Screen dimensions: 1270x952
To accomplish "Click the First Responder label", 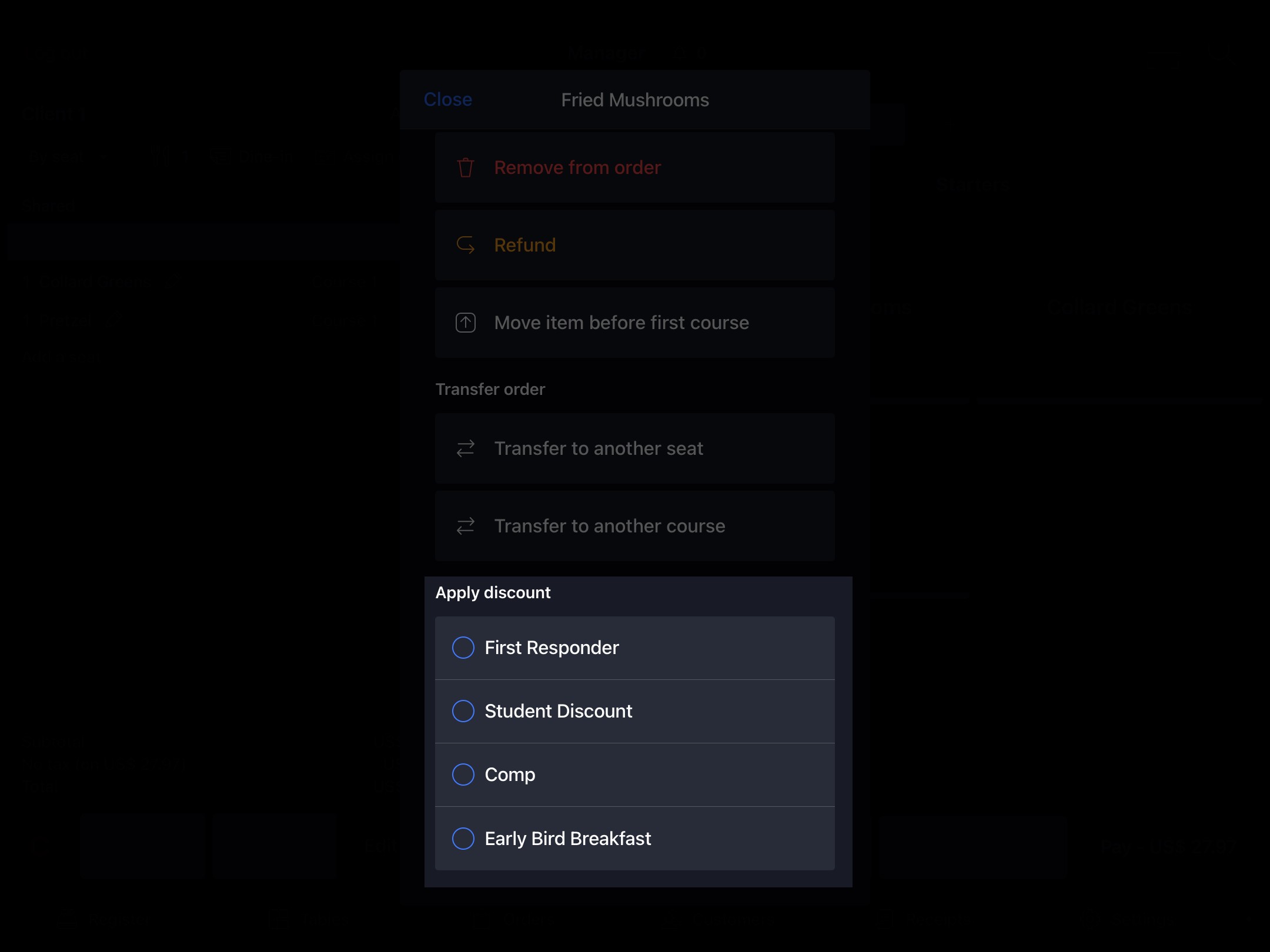I will tap(552, 648).
